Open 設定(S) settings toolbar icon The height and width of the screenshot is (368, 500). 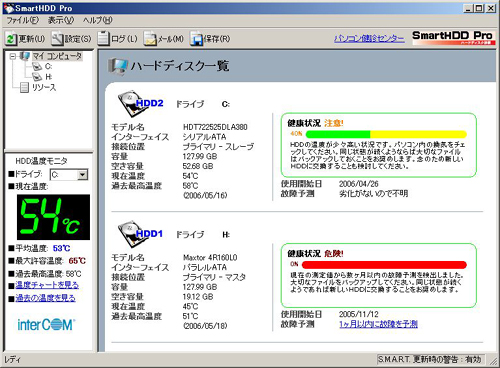pos(57,39)
